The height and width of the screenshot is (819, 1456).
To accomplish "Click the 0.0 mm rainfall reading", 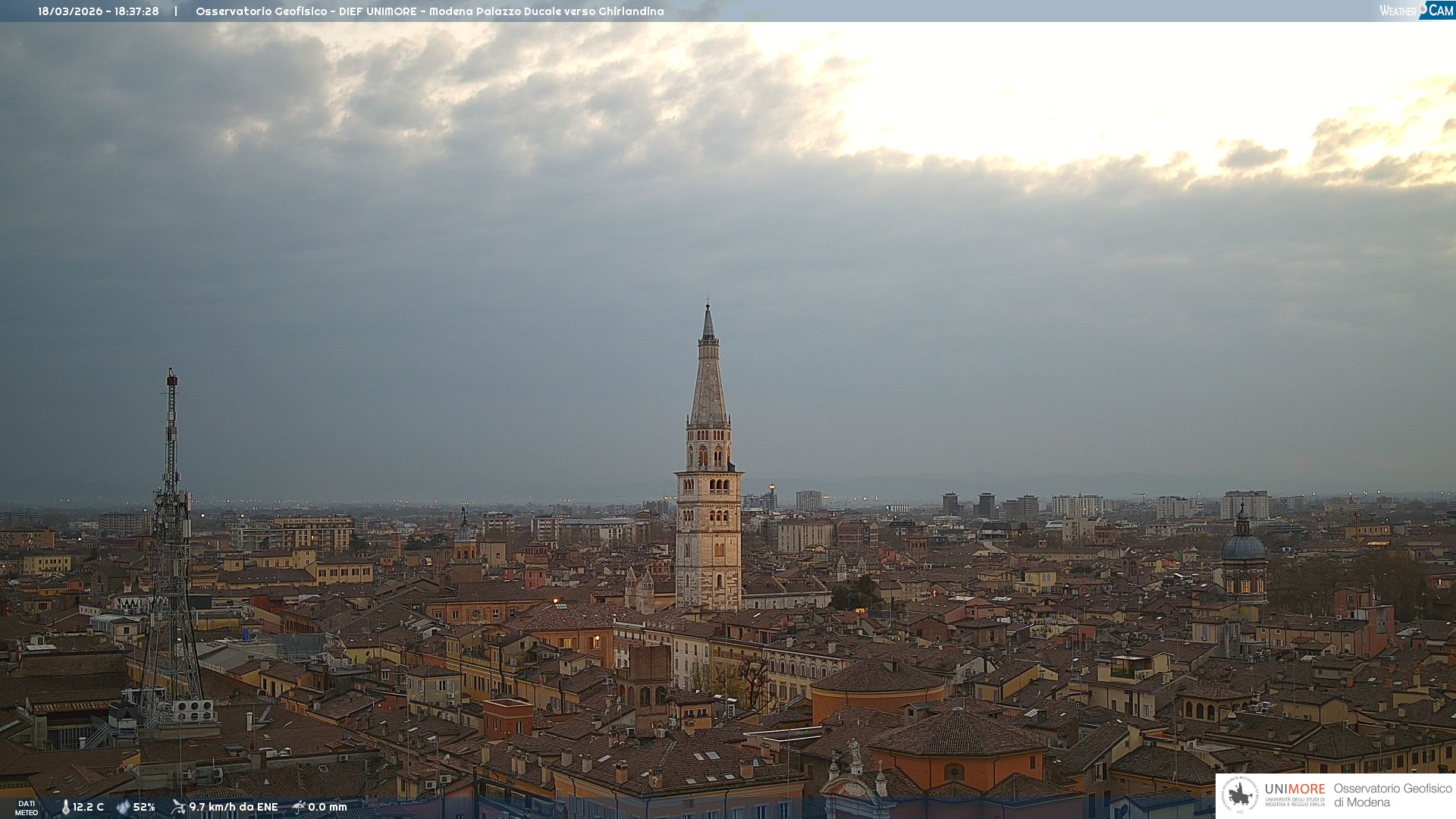I will (x=328, y=807).
